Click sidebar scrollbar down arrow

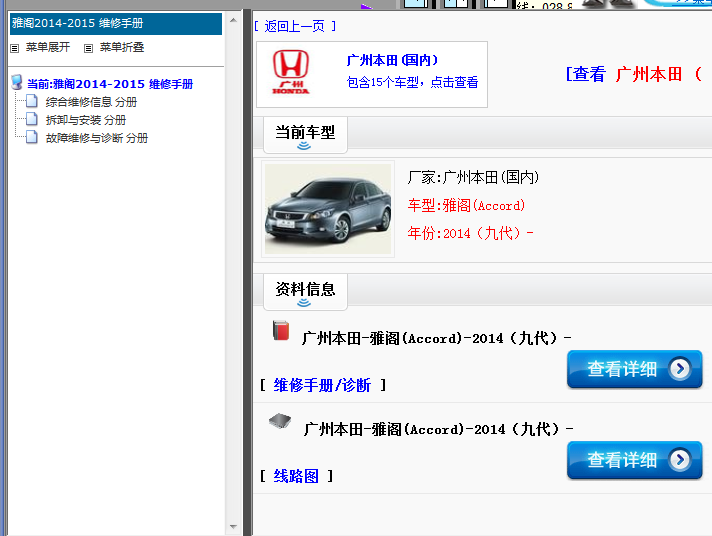tap(233, 527)
